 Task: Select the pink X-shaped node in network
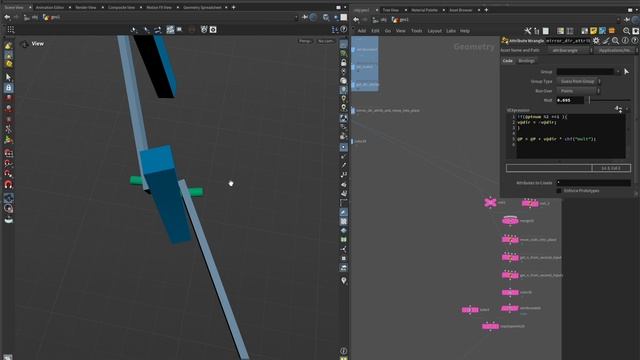click(x=490, y=202)
